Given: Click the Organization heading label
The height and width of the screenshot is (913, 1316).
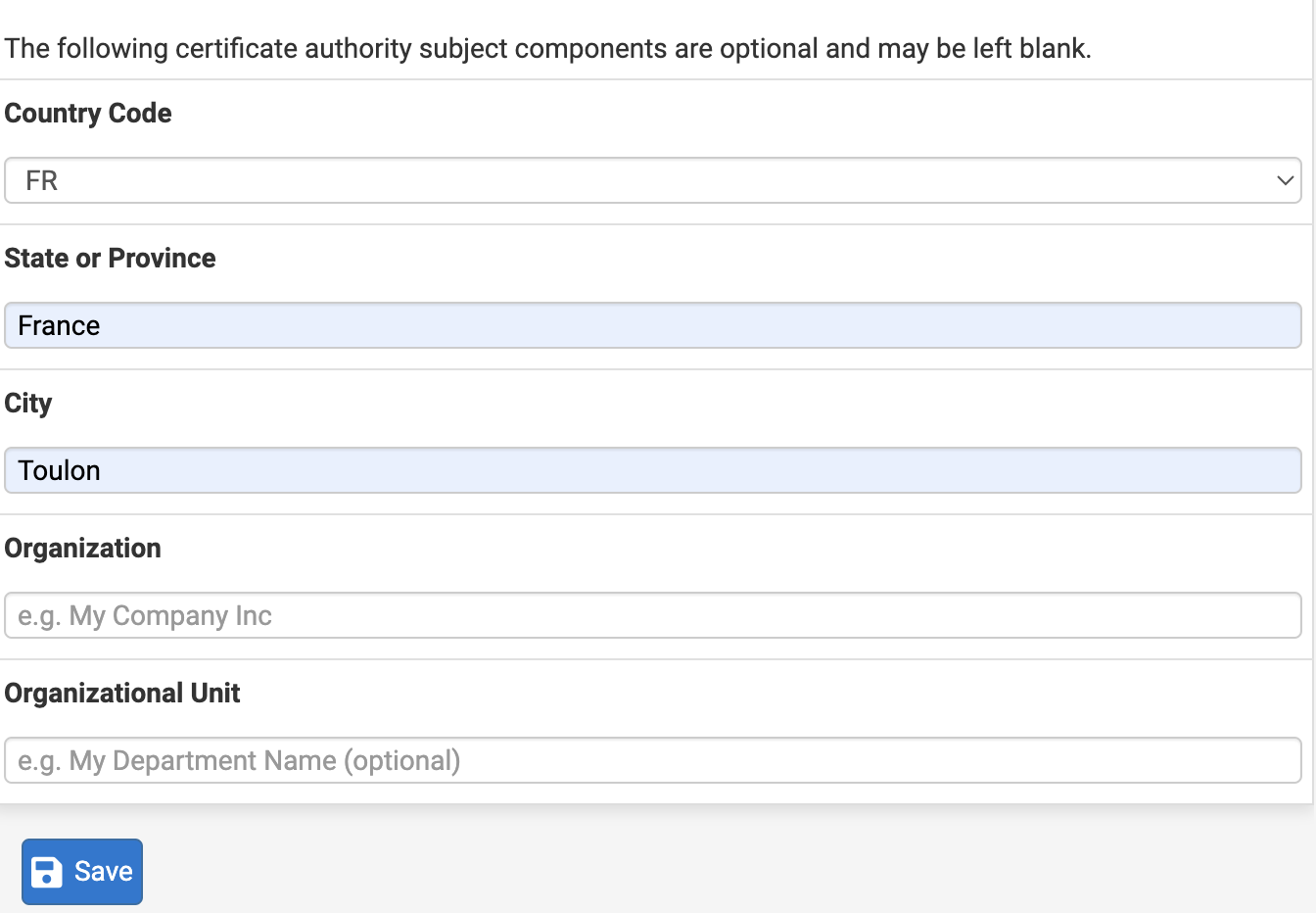Looking at the screenshot, I should point(83,549).
